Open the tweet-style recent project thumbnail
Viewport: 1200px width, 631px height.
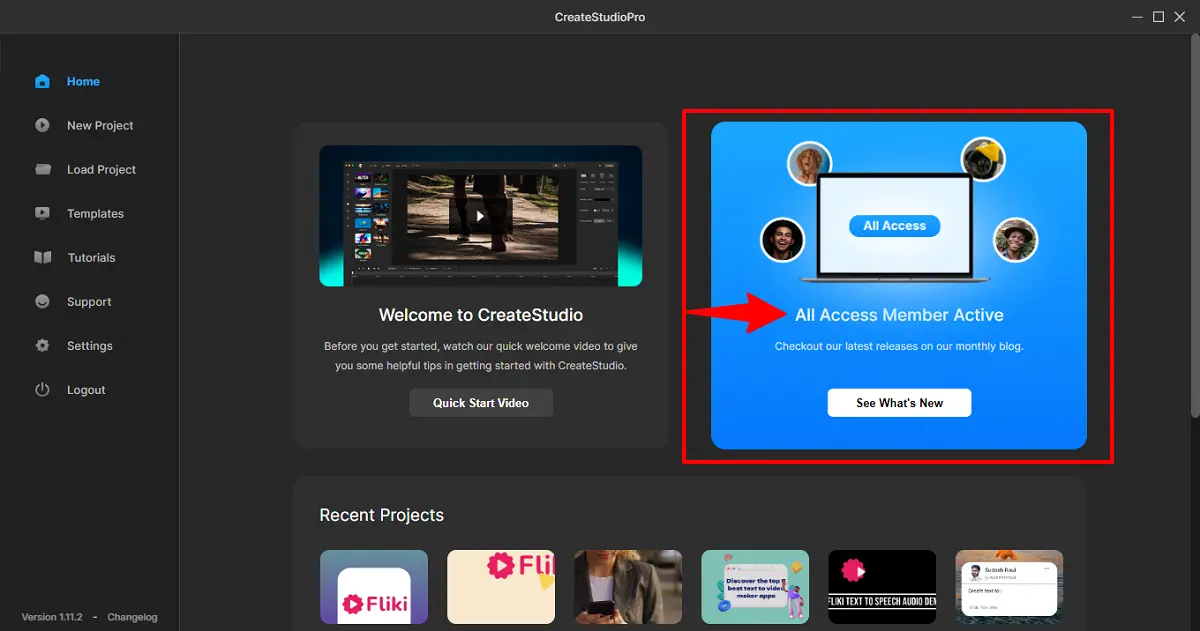point(1009,586)
